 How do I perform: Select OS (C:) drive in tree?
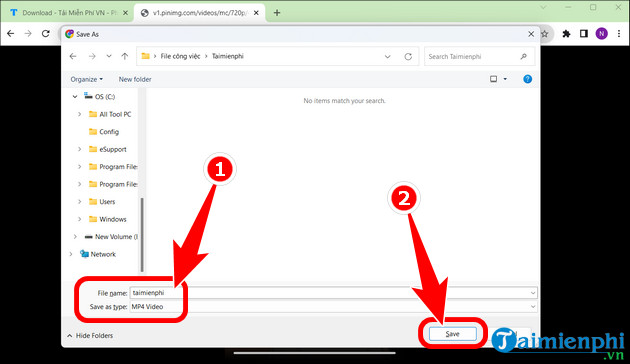99,96
